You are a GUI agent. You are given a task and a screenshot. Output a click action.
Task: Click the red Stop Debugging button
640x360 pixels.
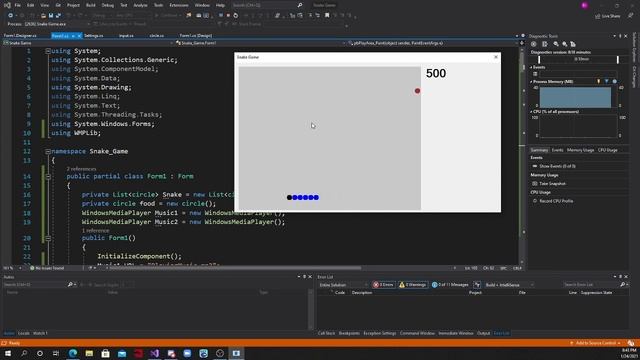228,16
